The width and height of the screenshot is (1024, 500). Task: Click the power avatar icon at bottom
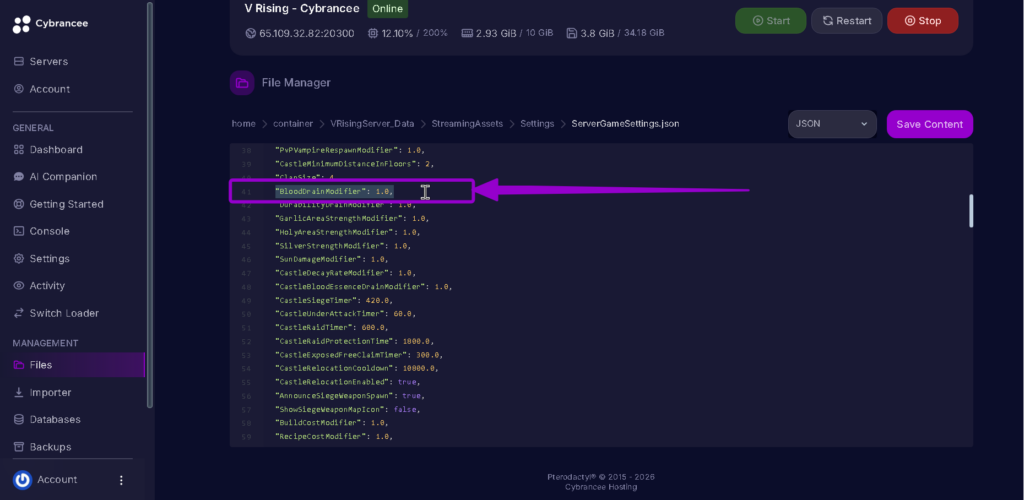coord(22,480)
